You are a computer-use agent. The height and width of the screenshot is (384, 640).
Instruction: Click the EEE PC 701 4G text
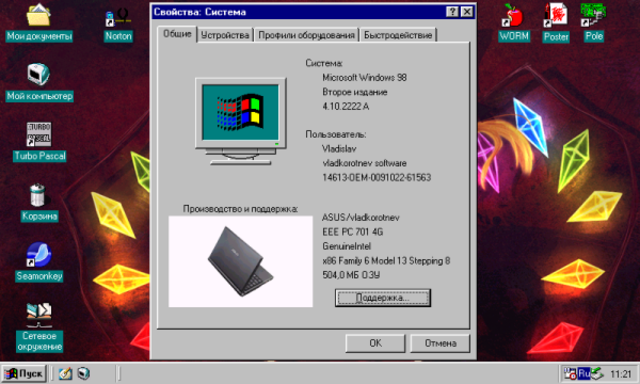[x=353, y=232]
